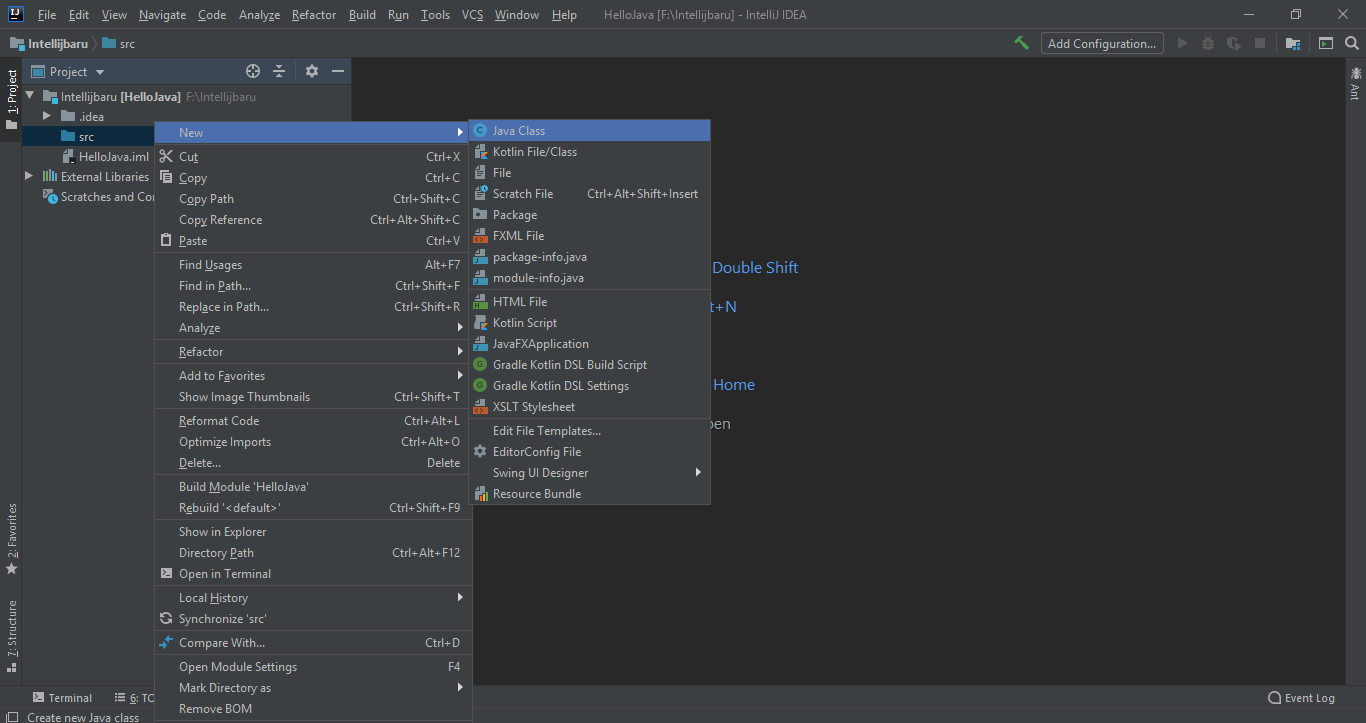Open the Project view selector dropdown
The image size is (1366, 723).
point(68,72)
